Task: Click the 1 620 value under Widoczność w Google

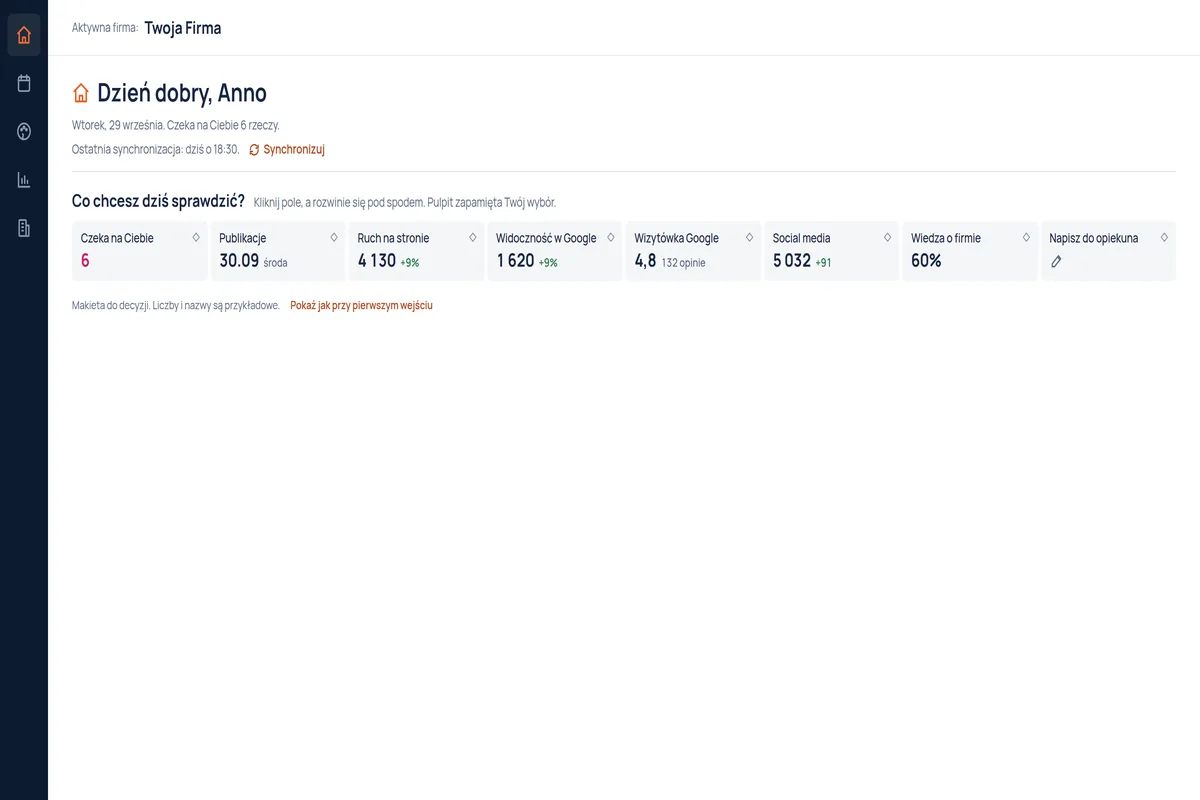Action: [515, 261]
